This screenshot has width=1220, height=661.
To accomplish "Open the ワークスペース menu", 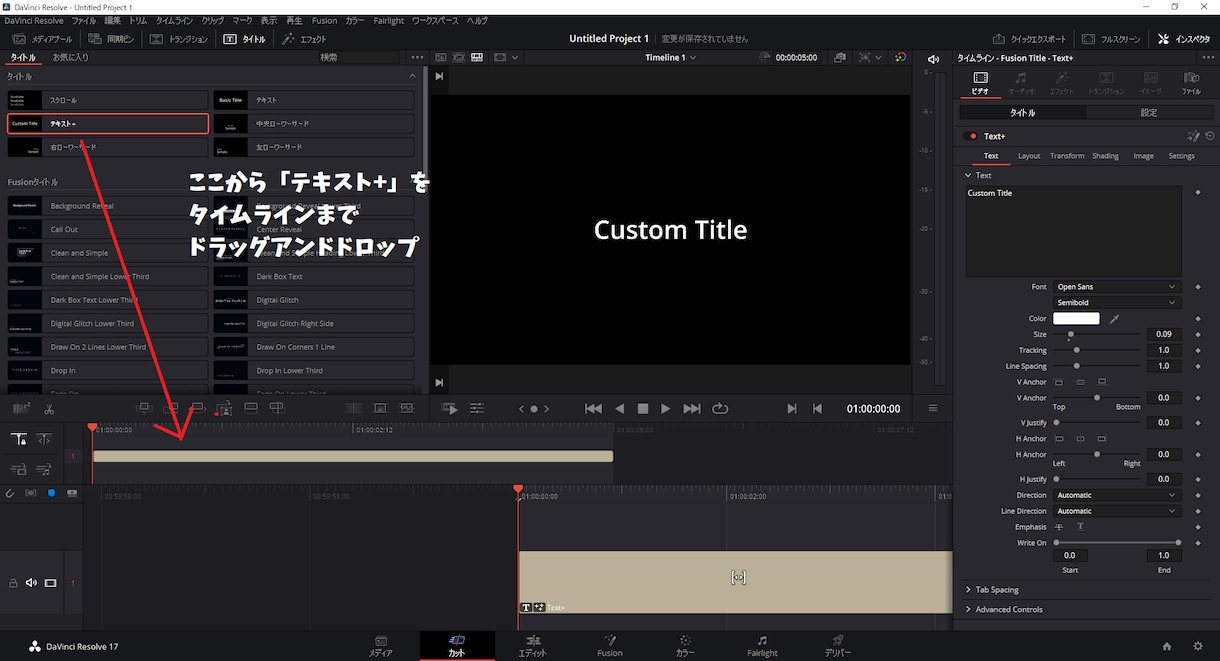I will click(436, 20).
